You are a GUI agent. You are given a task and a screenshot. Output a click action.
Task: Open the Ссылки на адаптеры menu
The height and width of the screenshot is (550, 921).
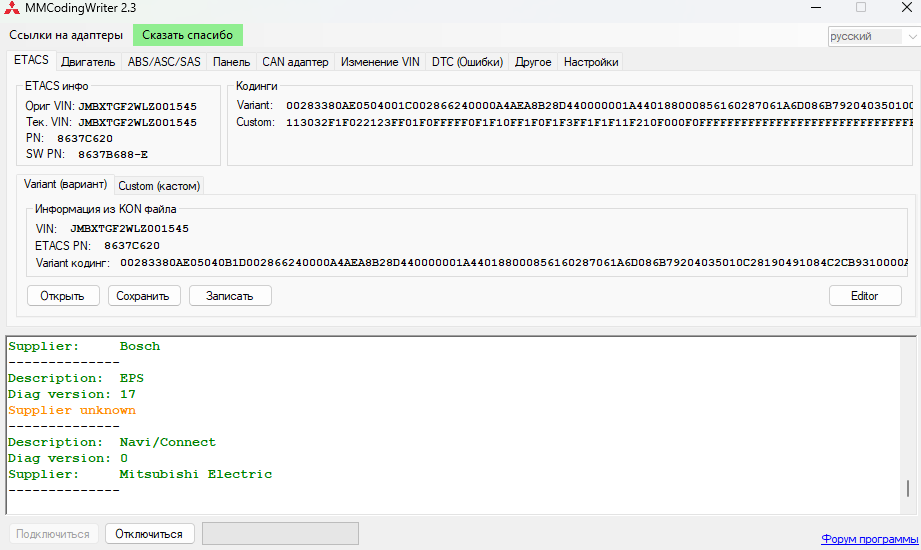[x=66, y=35]
